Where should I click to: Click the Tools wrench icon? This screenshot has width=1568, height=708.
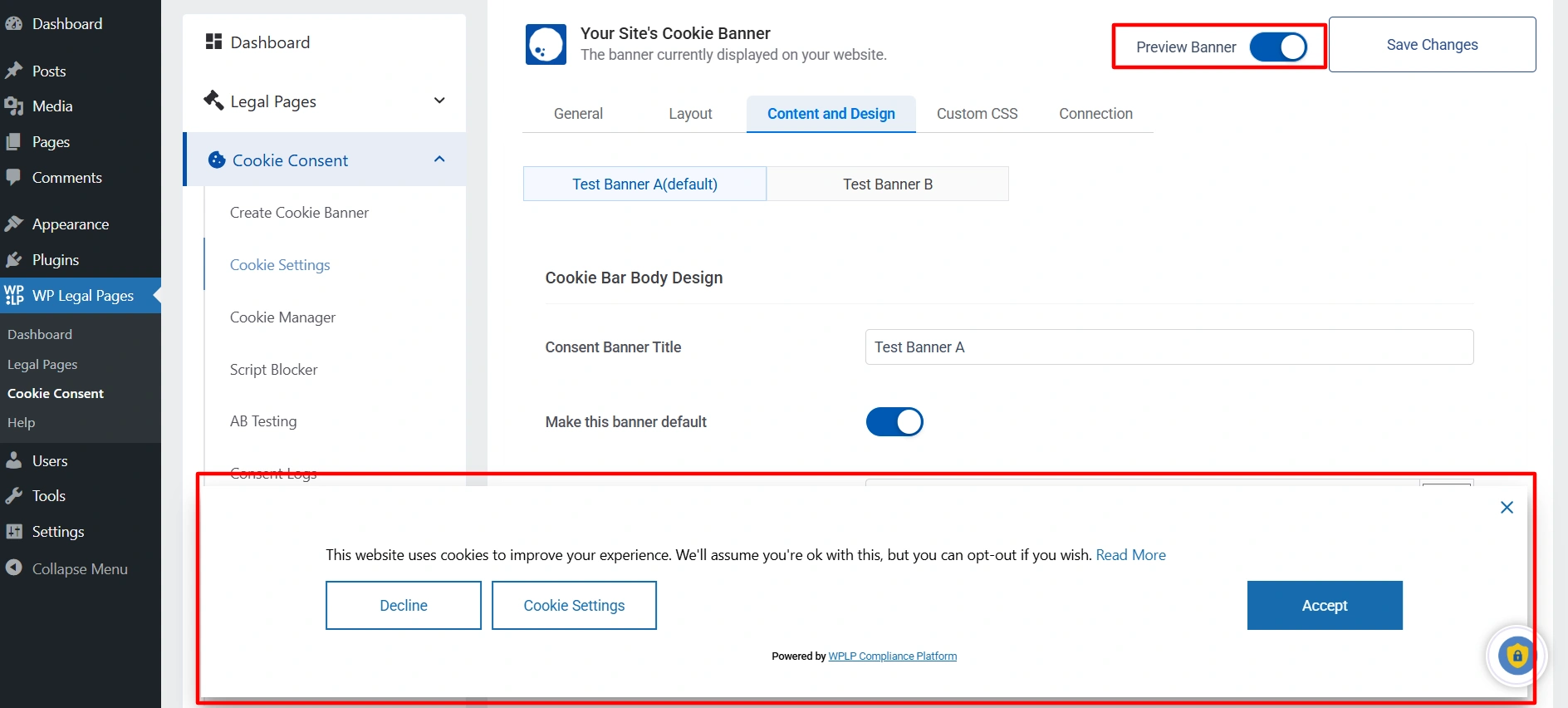click(13, 496)
